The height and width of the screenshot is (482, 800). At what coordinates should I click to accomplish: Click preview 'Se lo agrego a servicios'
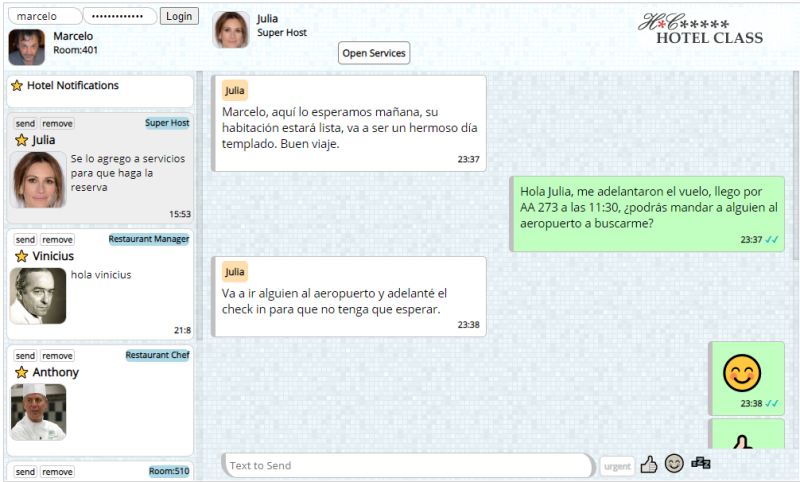tap(128, 173)
